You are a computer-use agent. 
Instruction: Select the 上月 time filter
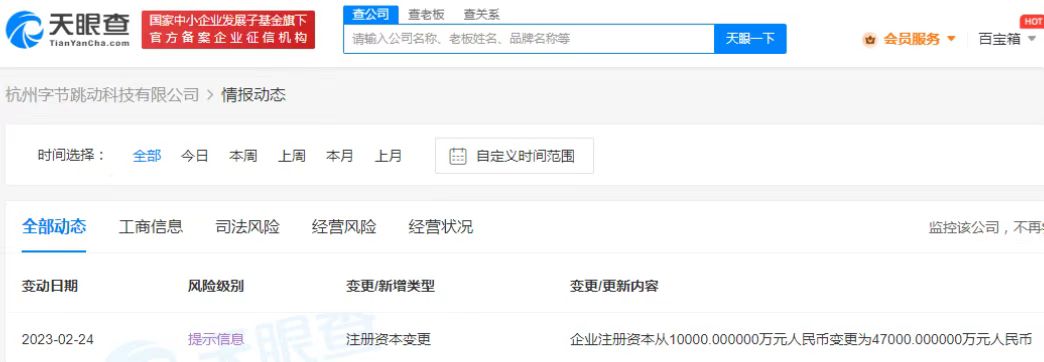(388, 156)
